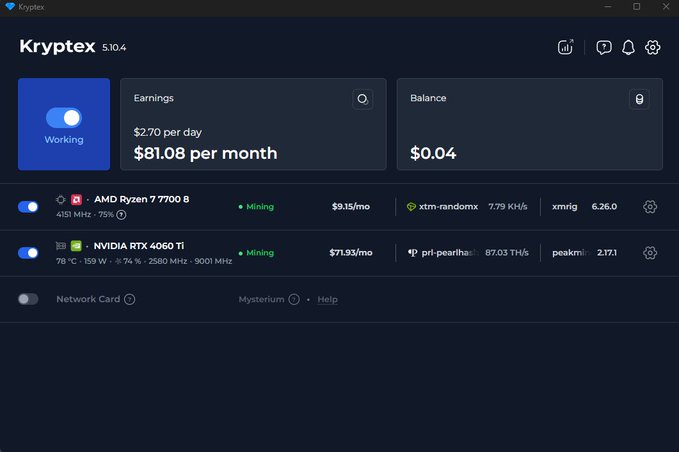Click the peakminer miner name
The height and width of the screenshot is (452, 679).
pyautogui.click(x=571, y=252)
